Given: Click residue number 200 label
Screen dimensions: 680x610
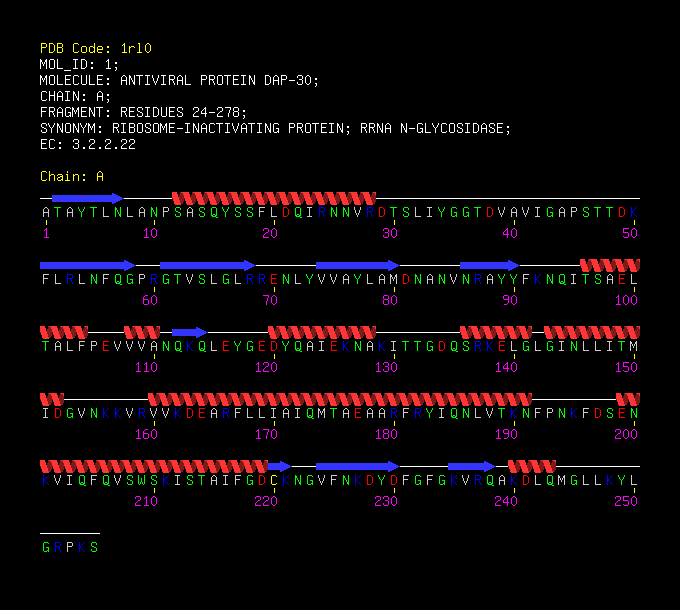Looking at the screenshot, I should [626, 434].
